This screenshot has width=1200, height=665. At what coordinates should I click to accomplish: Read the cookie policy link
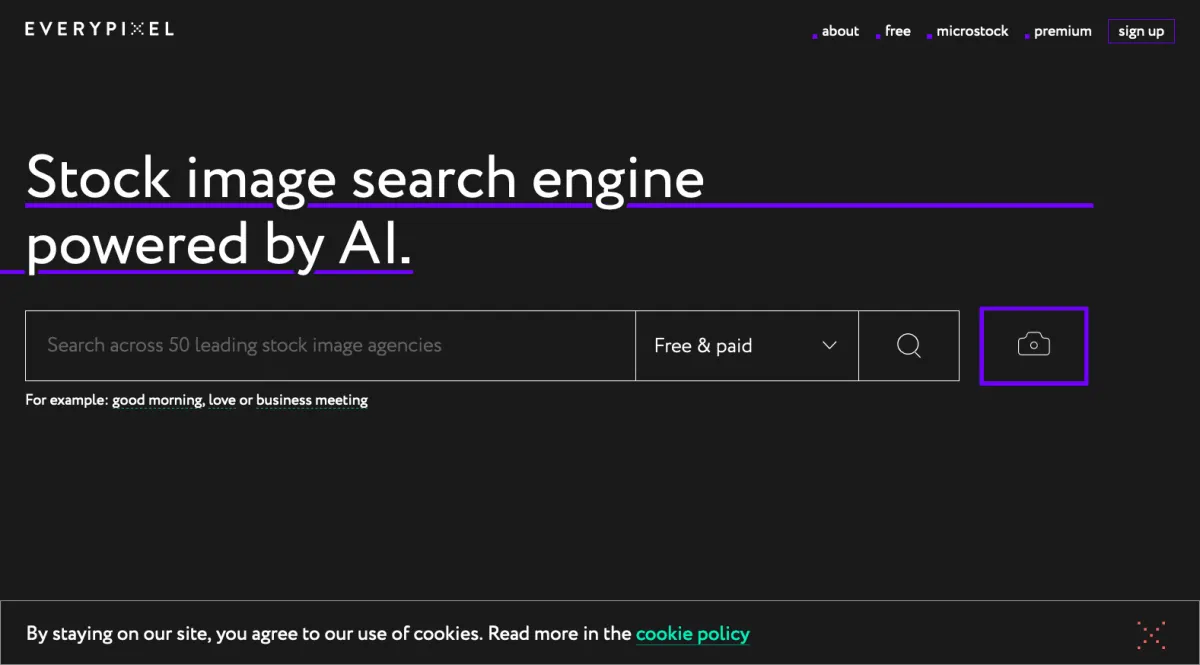tap(692, 633)
